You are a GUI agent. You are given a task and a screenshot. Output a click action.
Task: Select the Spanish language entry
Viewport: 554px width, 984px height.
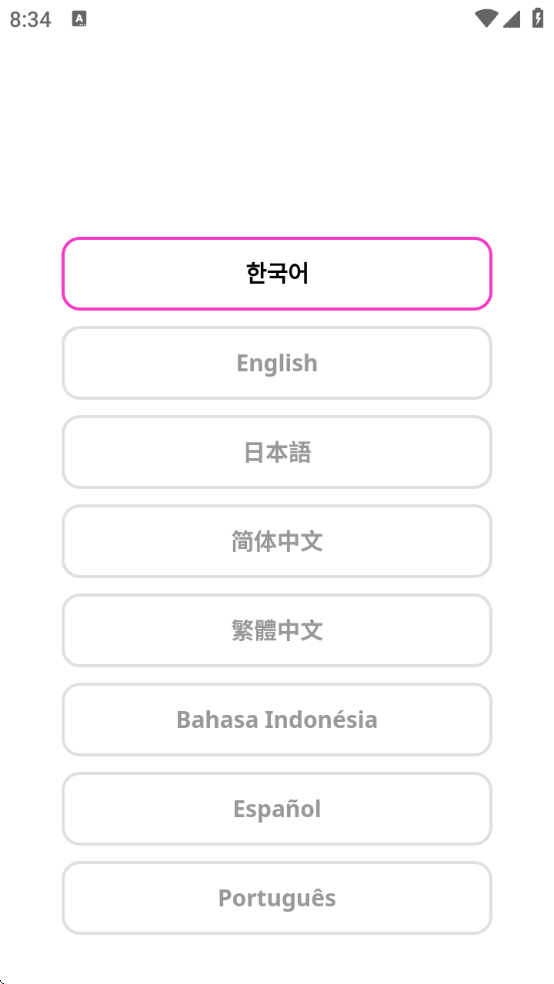click(277, 808)
